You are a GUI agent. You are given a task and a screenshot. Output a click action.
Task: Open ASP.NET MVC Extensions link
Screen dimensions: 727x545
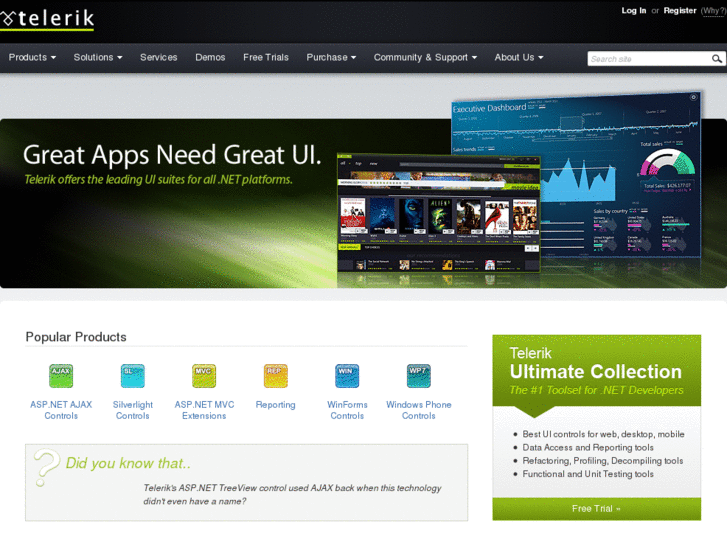[204, 410]
